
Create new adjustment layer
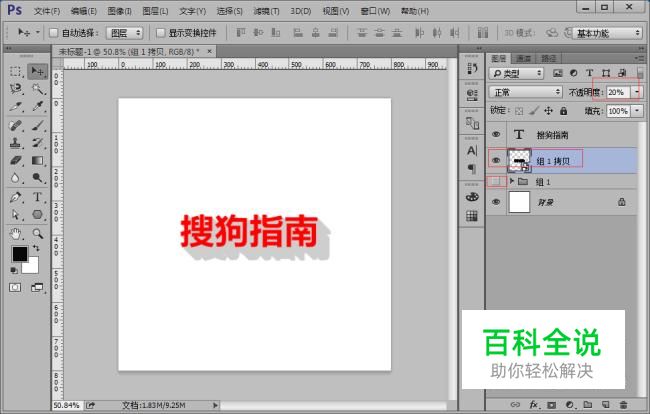coord(570,404)
